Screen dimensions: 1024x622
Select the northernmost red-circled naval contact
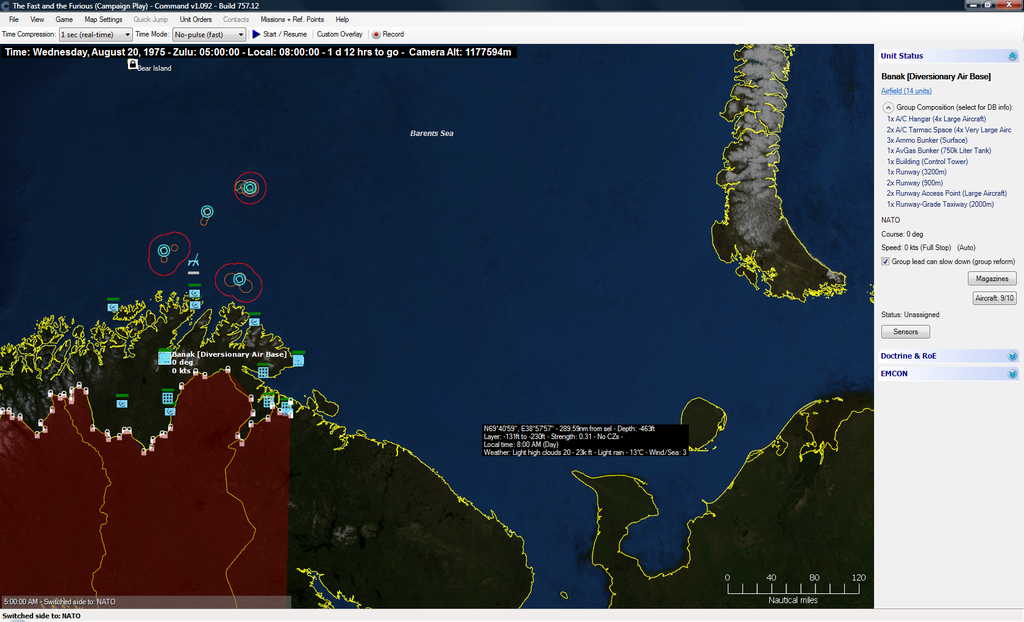249,186
